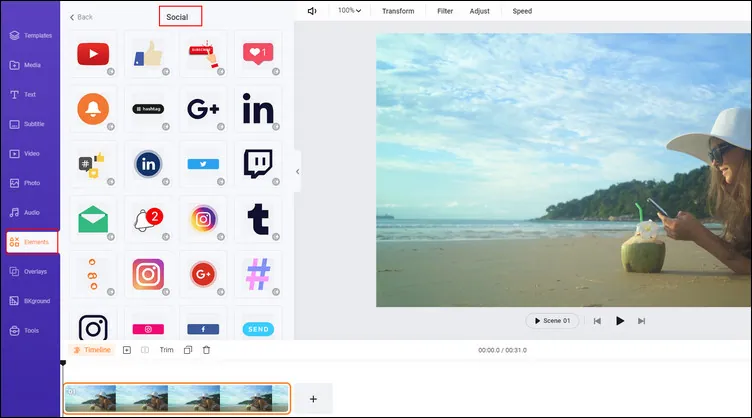
Task: Open the BKground sidebar section
Action: pos(30,301)
